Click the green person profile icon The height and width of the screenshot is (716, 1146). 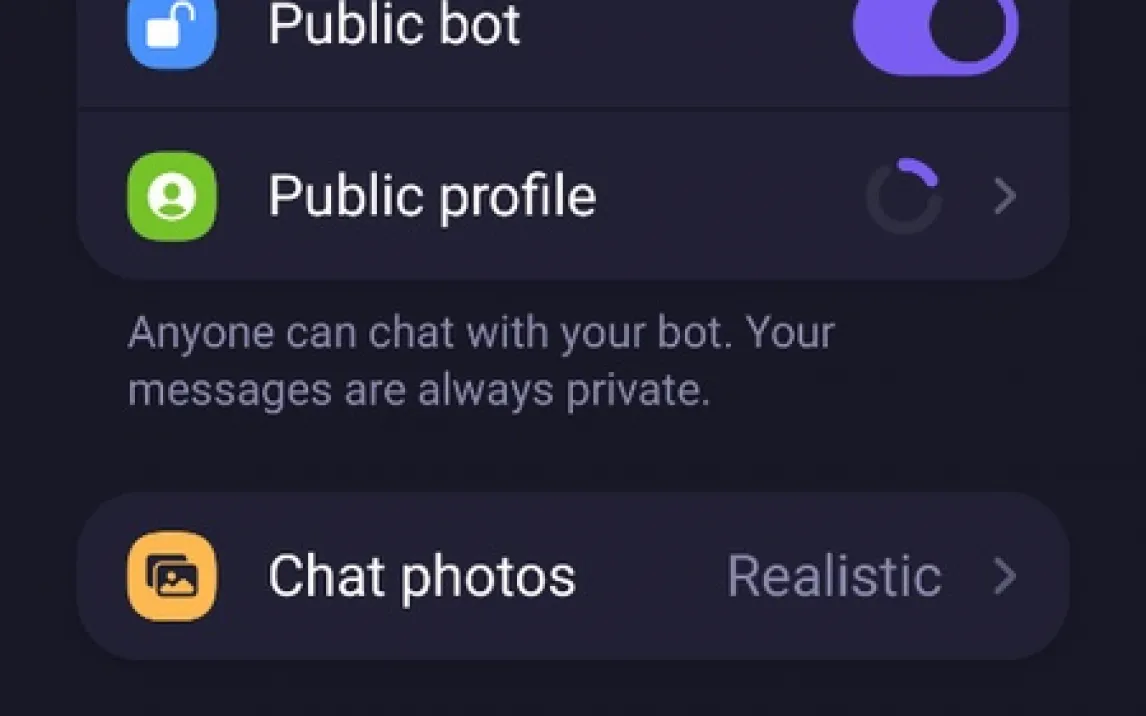click(x=171, y=196)
